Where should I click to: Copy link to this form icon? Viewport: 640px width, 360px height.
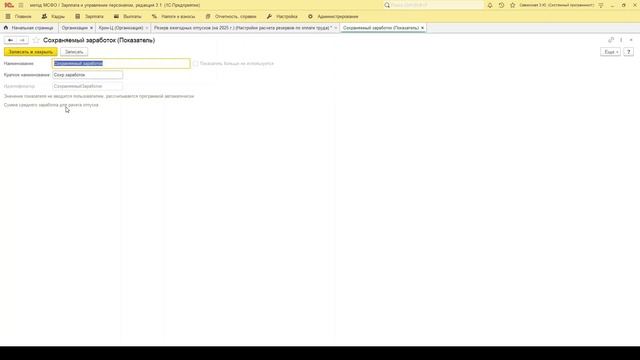tap(611, 40)
